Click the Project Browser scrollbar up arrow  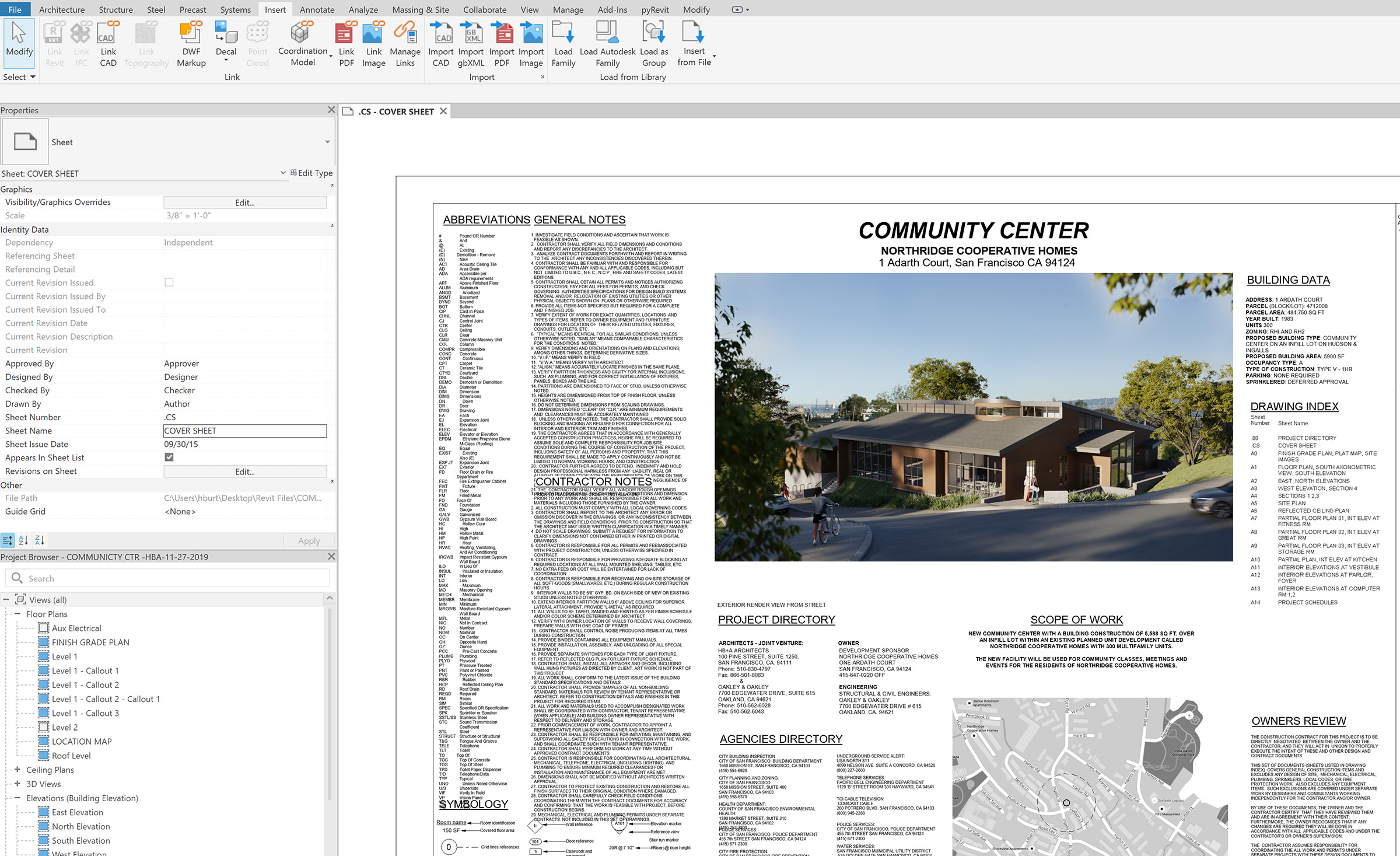point(330,599)
